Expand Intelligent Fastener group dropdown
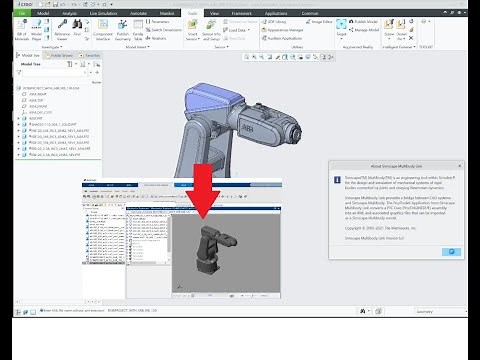This screenshot has width=480, height=360. (x=399, y=47)
